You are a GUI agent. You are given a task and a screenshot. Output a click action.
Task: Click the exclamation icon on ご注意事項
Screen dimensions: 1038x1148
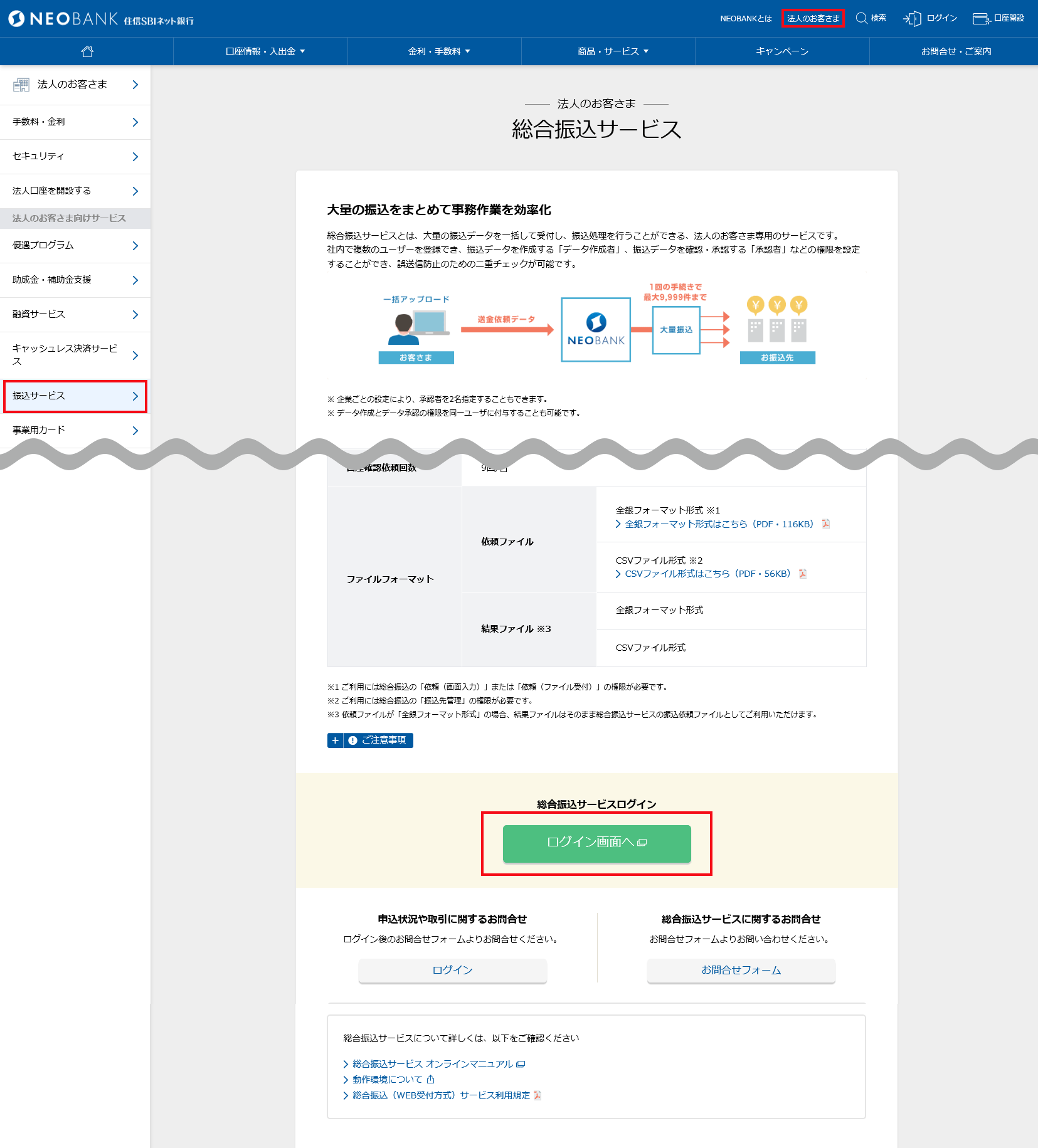[x=353, y=740]
